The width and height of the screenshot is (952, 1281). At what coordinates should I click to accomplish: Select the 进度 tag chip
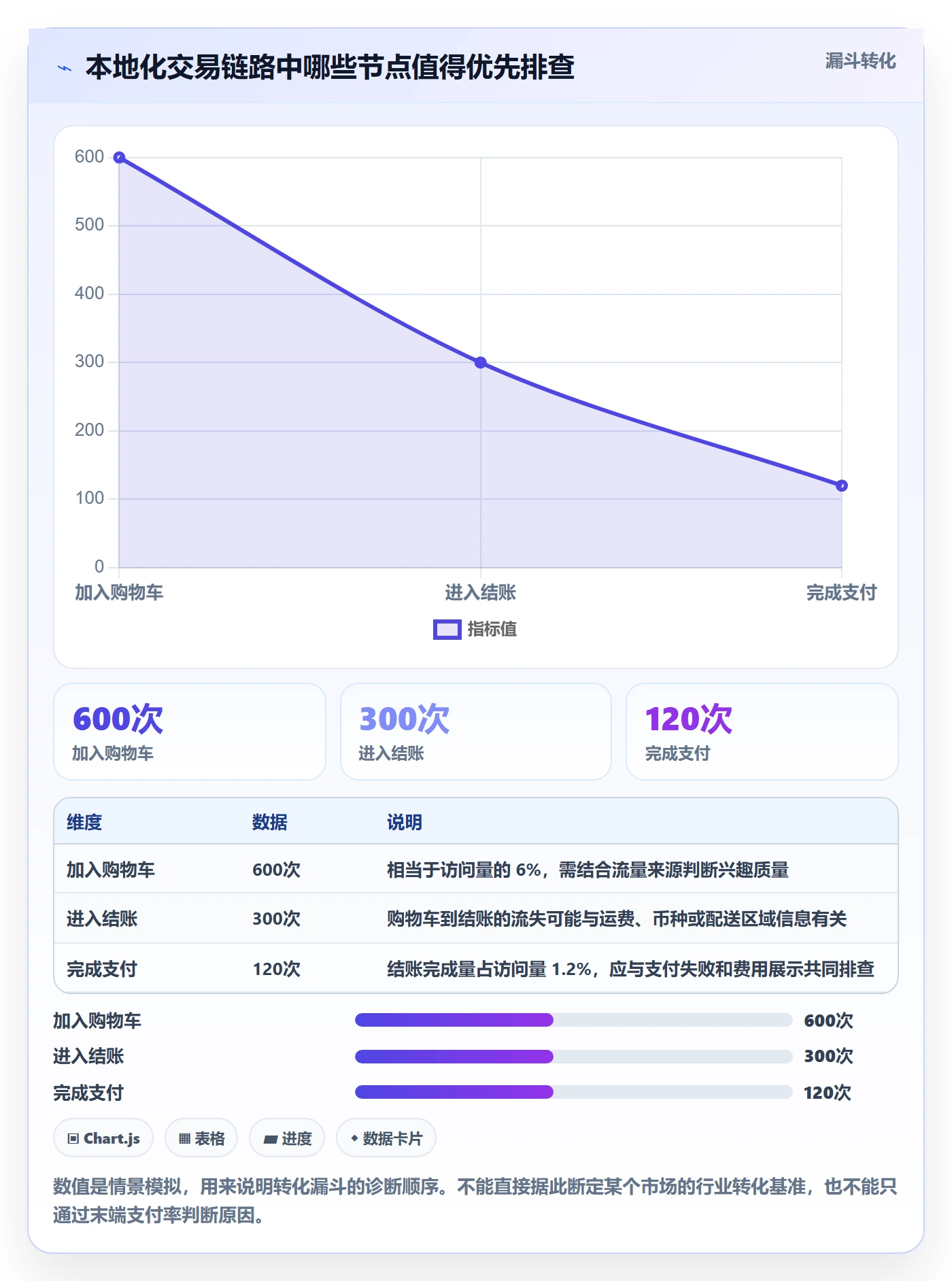[287, 1138]
